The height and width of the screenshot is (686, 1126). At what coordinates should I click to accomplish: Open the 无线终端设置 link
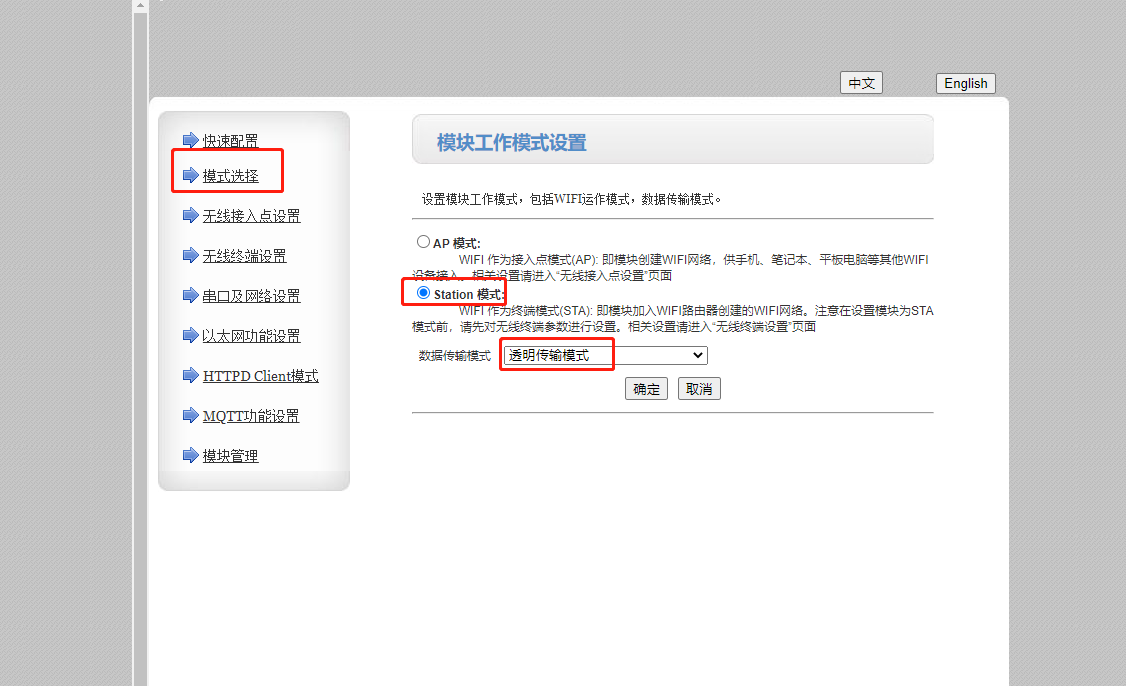[244, 256]
